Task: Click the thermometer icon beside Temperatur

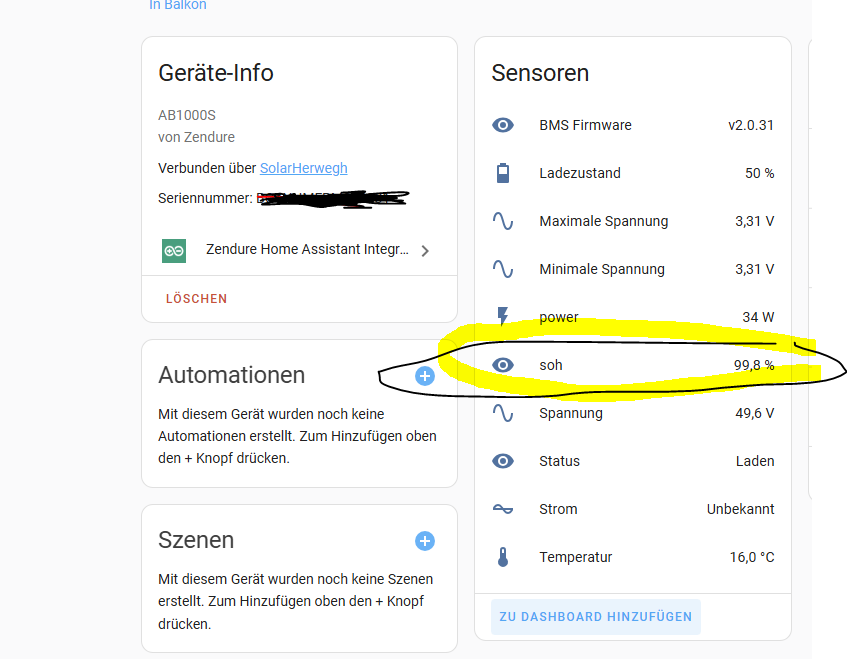Action: click(x=502, y=557)
